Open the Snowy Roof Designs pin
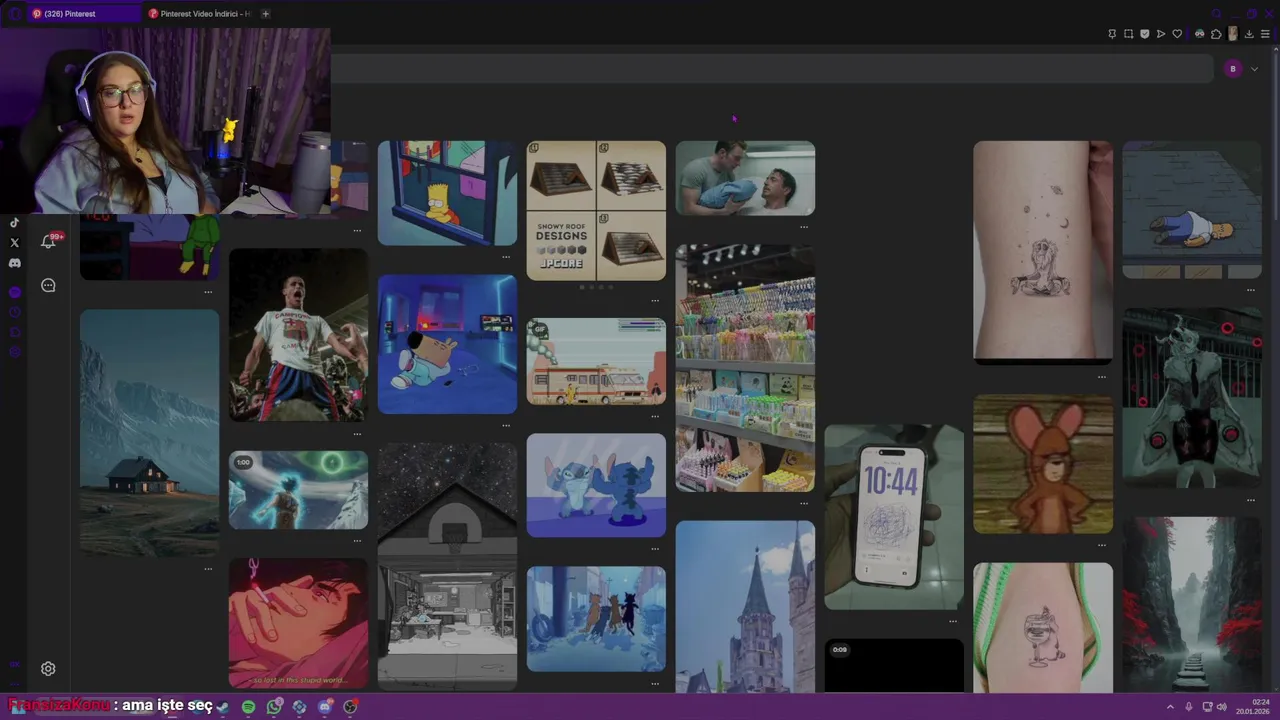 click(596, 210)
